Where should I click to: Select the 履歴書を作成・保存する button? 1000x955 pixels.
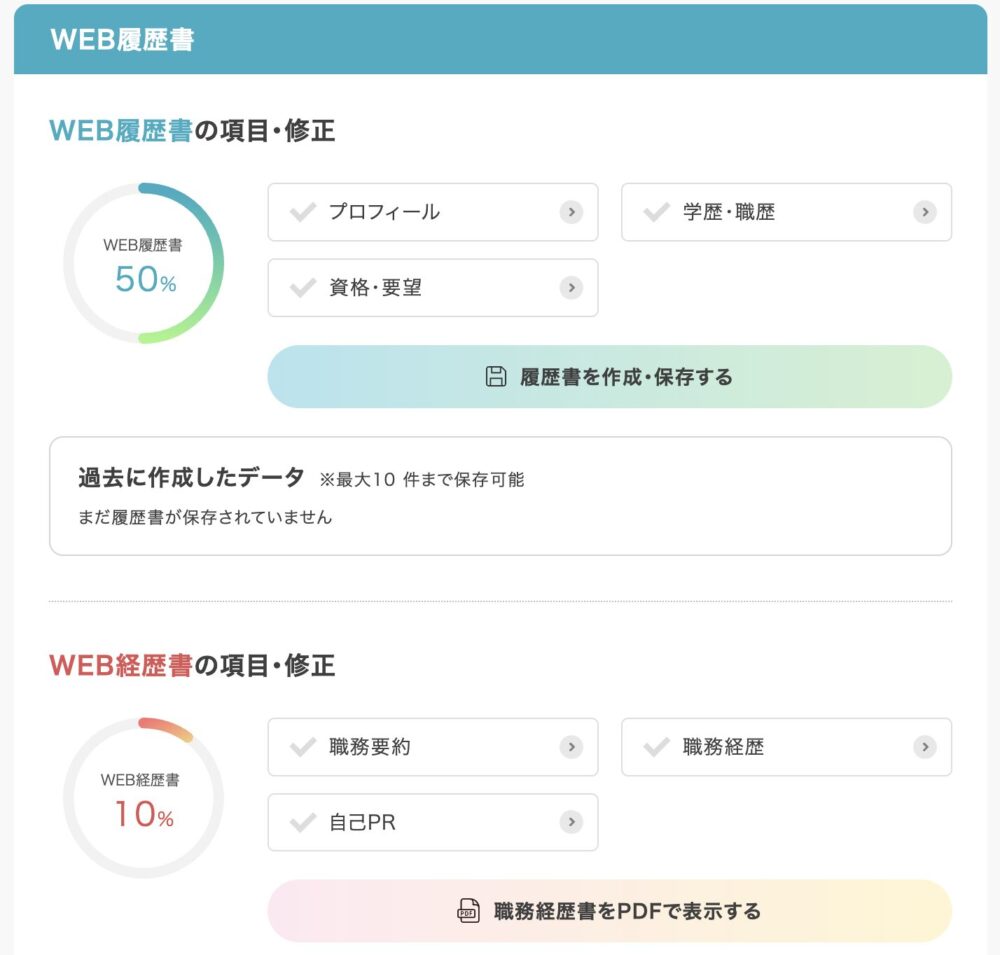click(610, 376)
